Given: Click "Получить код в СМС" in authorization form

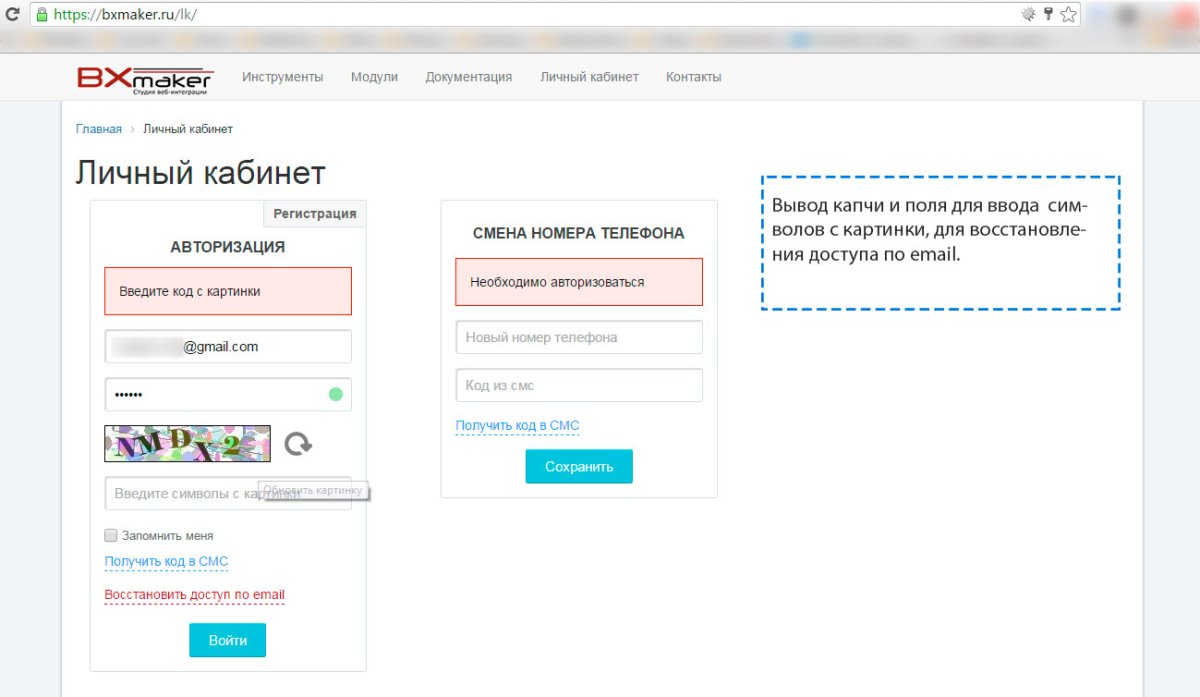Looking at the screenshot, I should point(166,561).
